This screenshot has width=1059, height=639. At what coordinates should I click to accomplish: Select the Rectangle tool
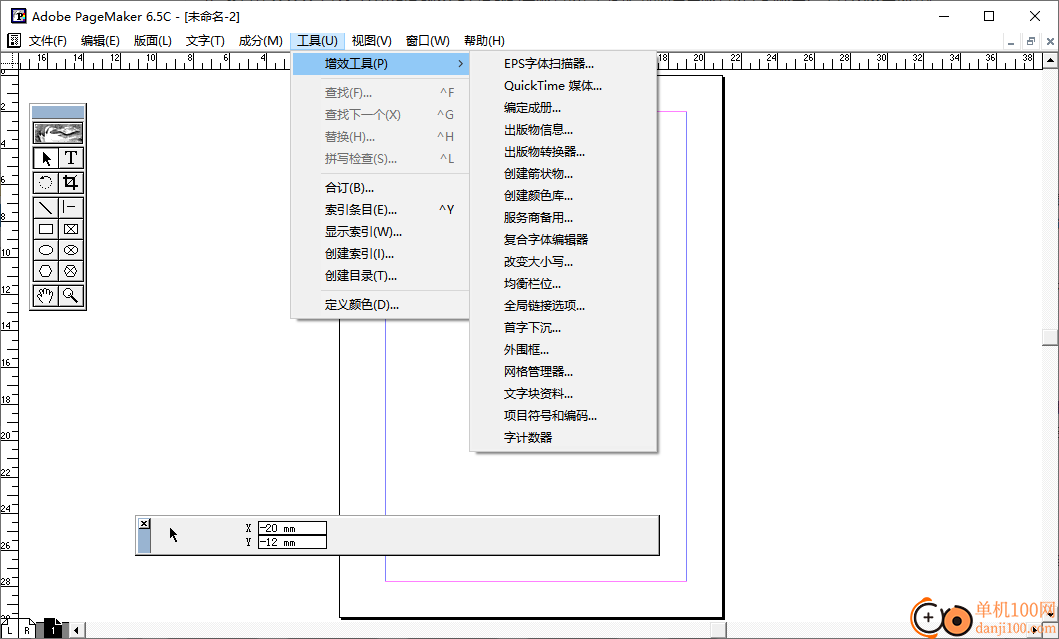coord(46,229)
